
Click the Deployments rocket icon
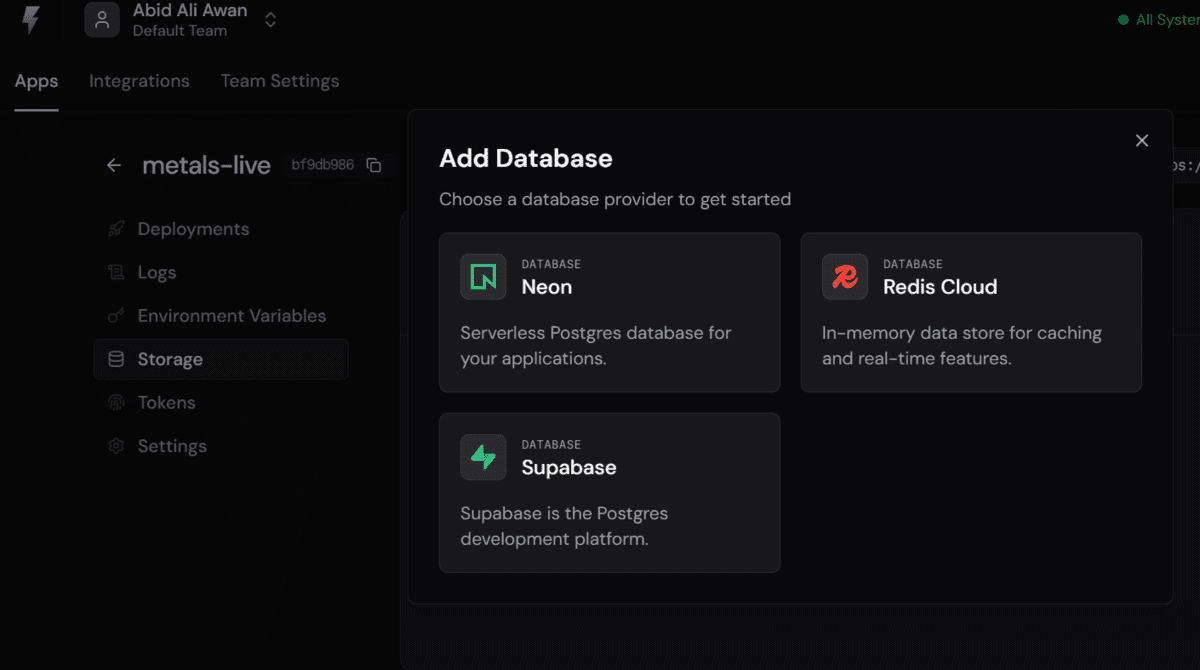[116, 229]
